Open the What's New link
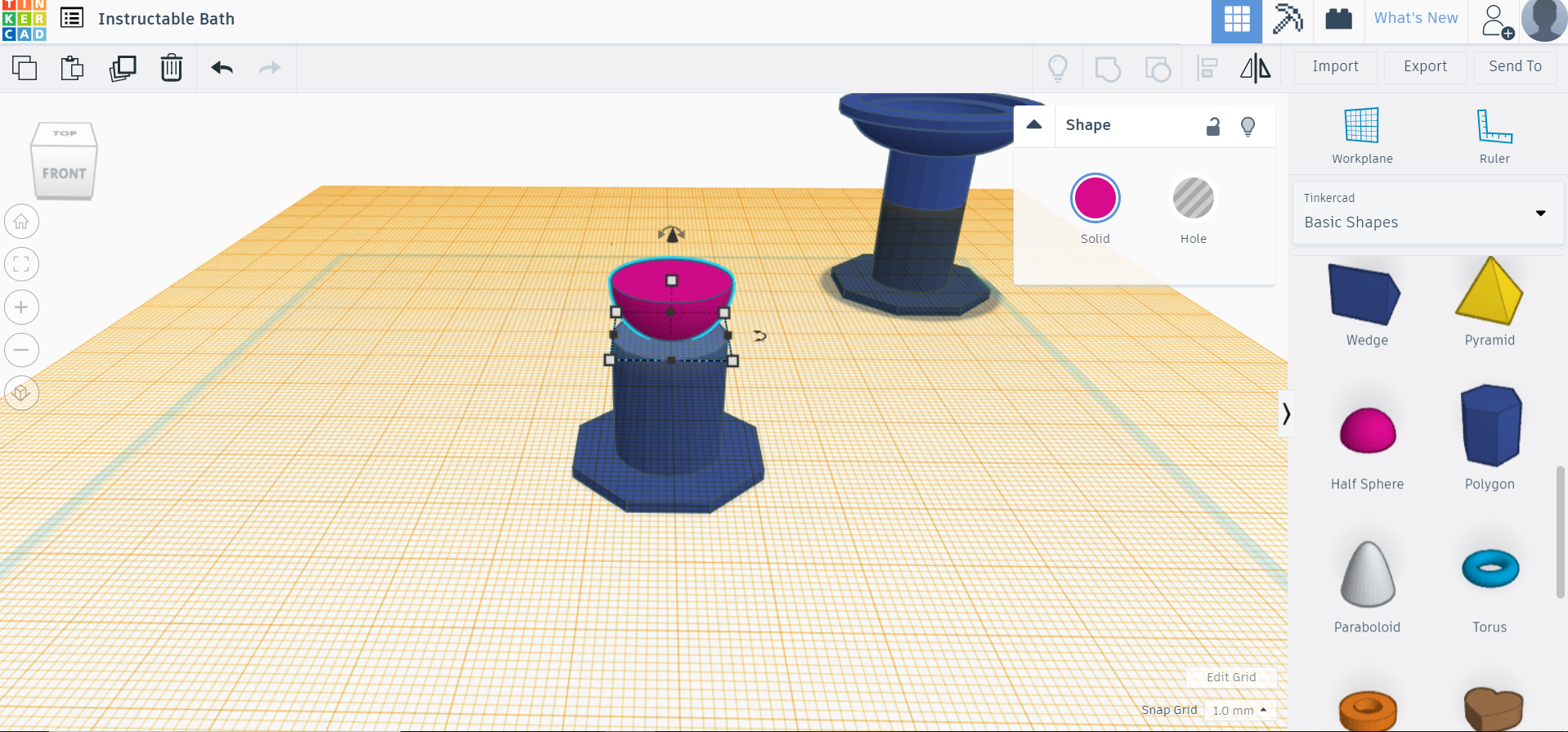This screenshot has width=1568, height=732. (1416, 18)
